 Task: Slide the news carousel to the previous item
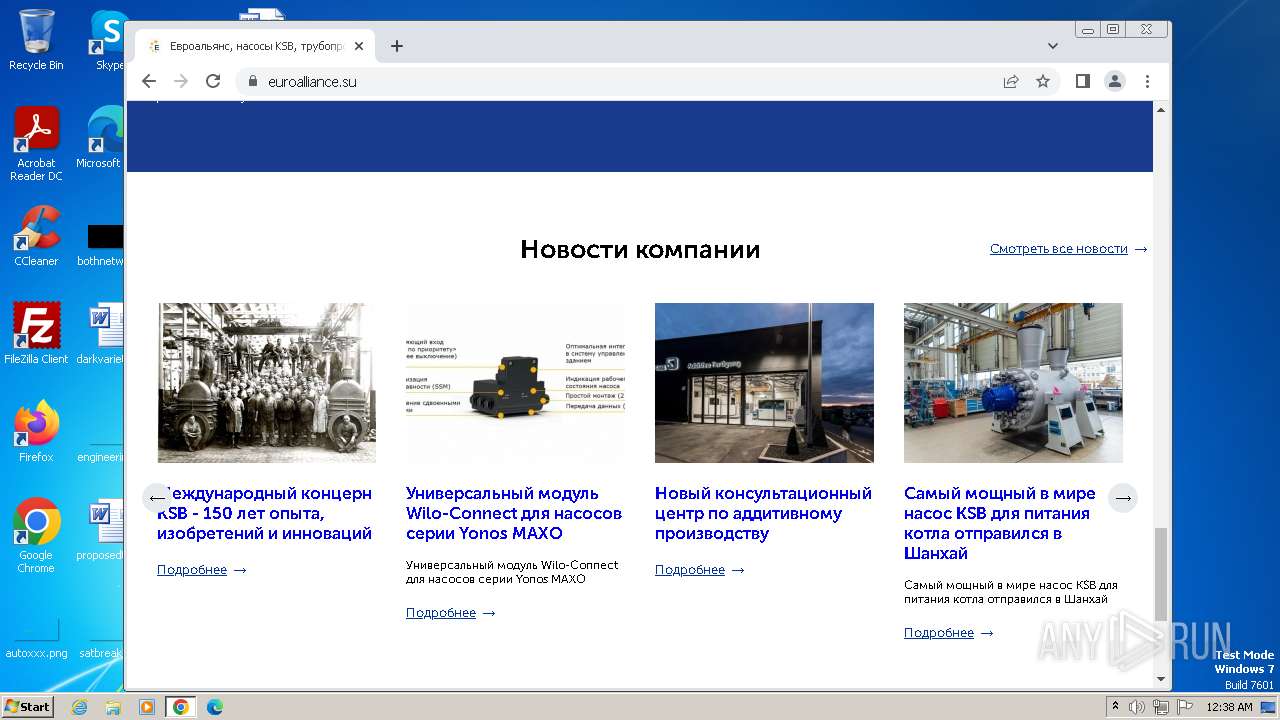click(157, 498)
